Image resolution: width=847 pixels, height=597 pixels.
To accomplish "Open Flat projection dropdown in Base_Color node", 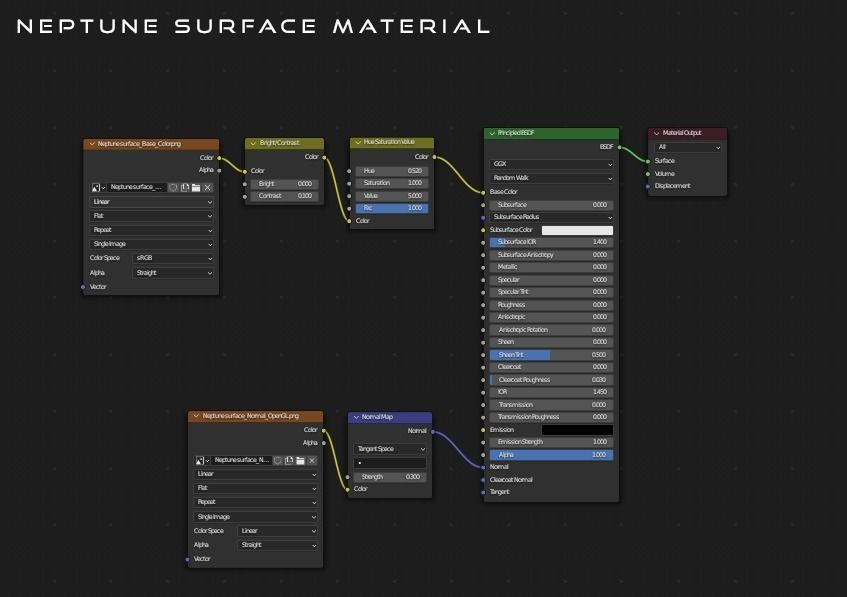I will click(151, 216).
